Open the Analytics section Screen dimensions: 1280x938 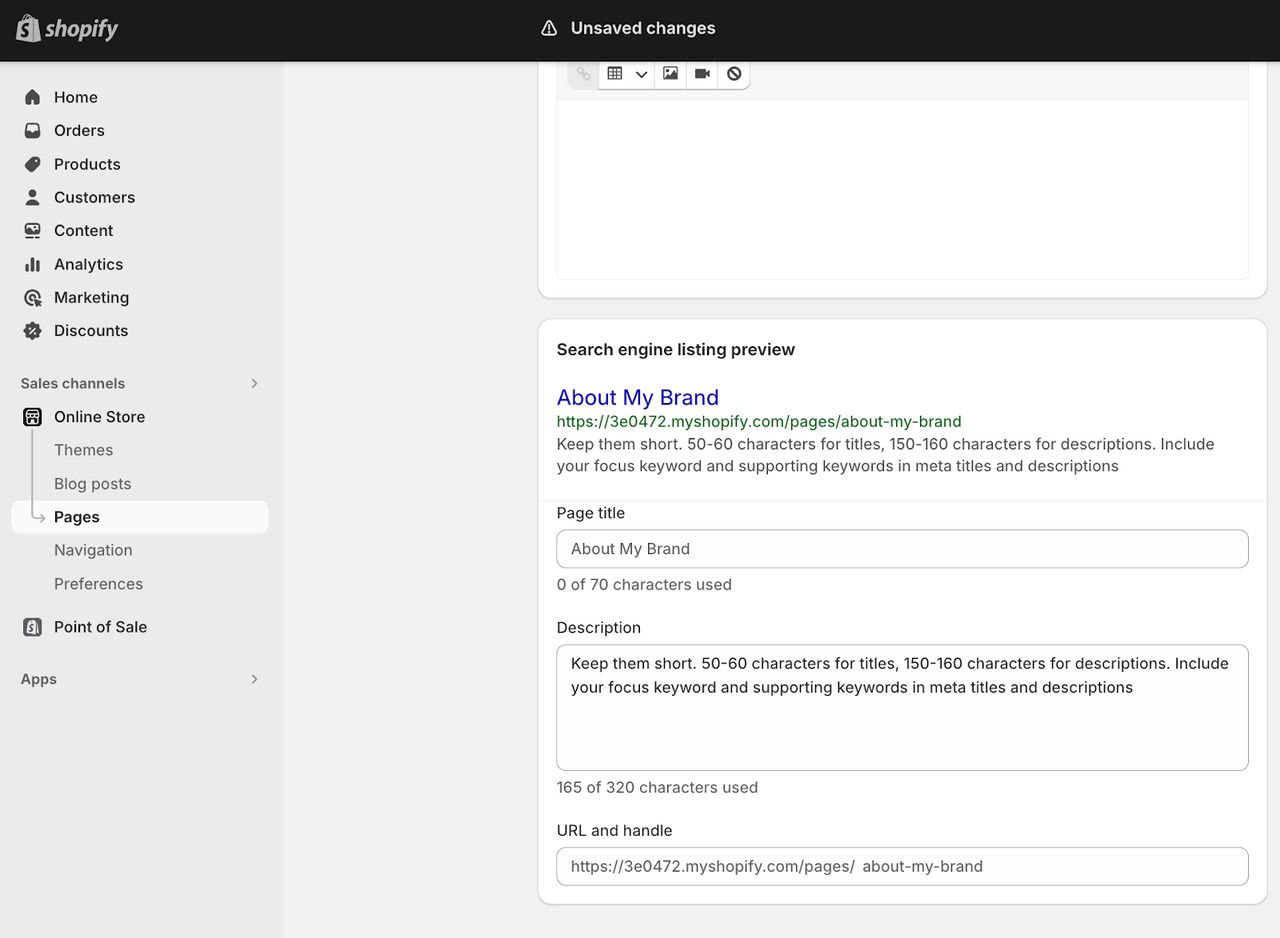[88, 264]
